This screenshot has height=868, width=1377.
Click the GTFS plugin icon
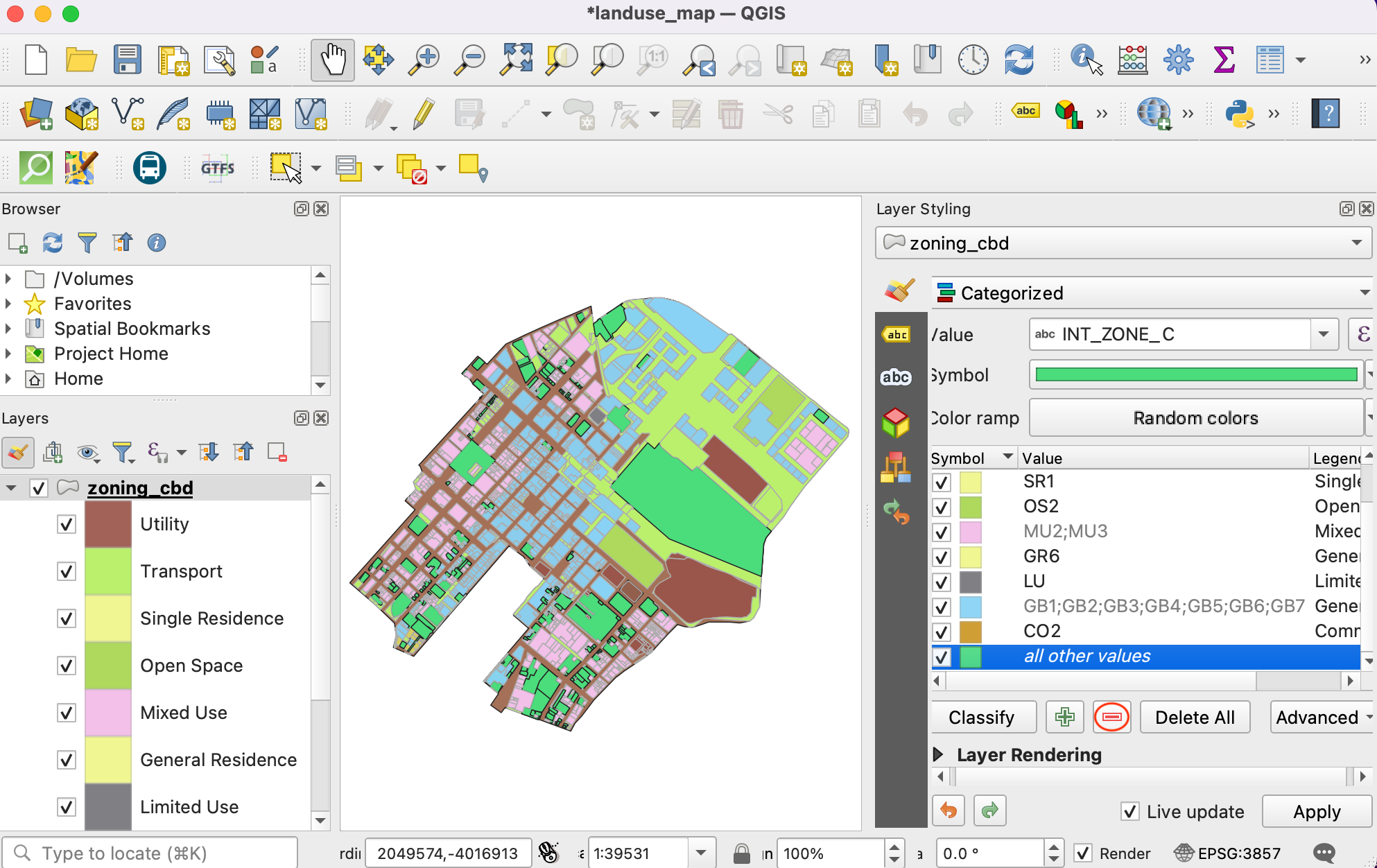click(217, 168)
